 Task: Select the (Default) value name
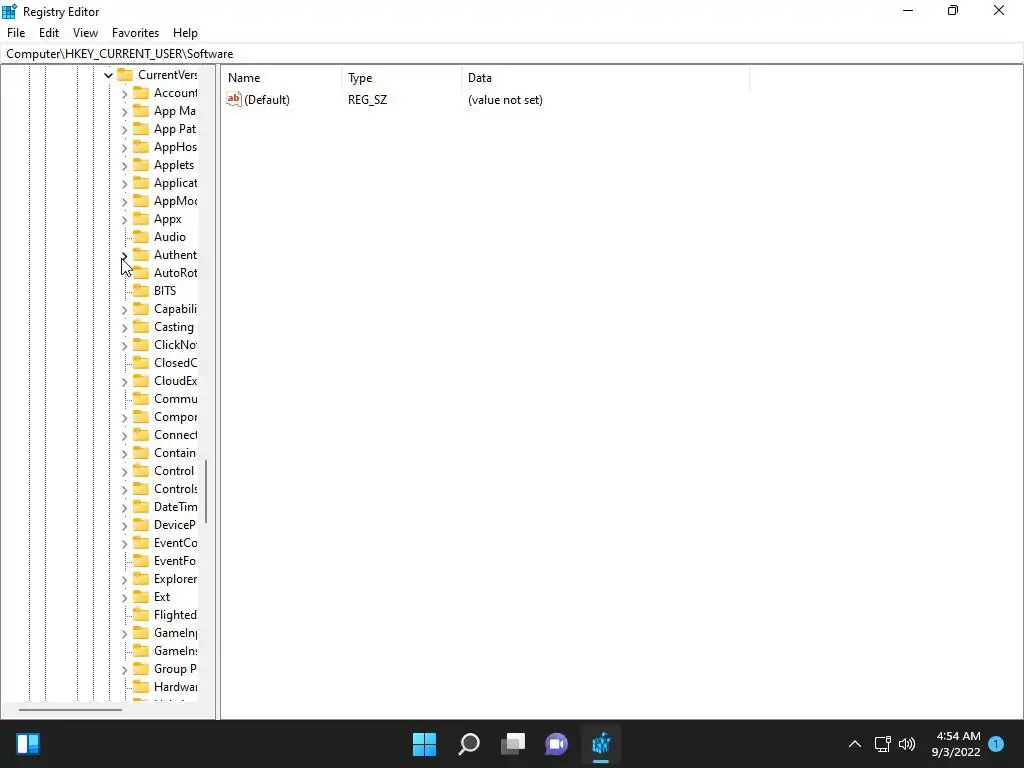pos(266,100)
